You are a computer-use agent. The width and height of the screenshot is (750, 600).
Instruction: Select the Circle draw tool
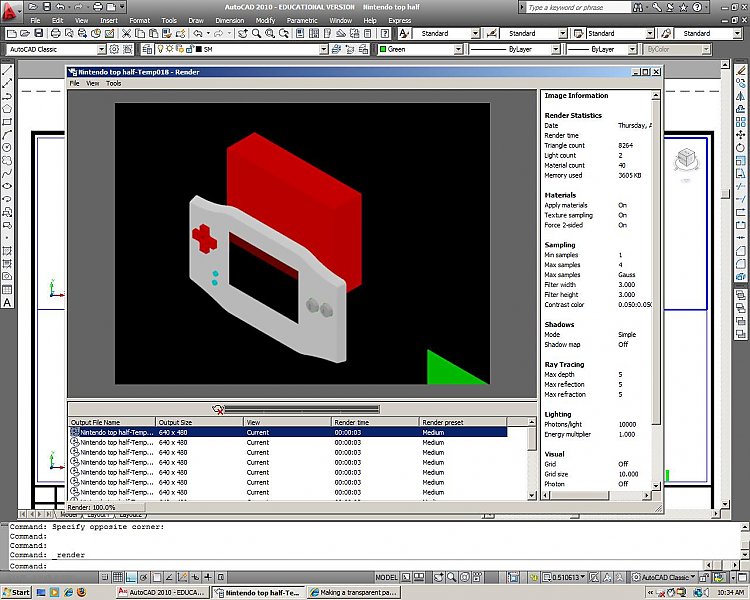tap(7, 148)
